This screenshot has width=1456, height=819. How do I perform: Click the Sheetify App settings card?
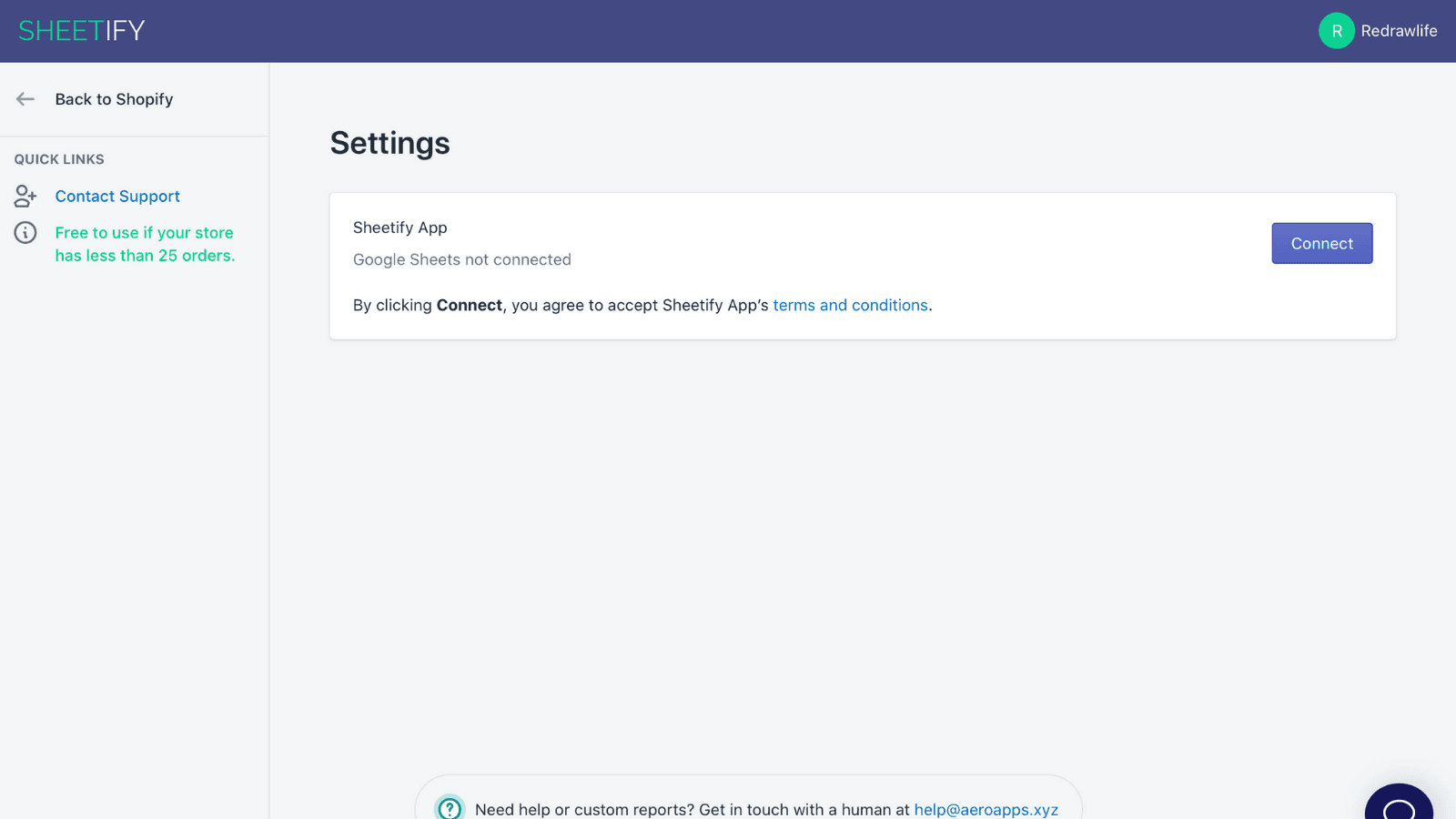pyautogui.click(x=863, y=266)
